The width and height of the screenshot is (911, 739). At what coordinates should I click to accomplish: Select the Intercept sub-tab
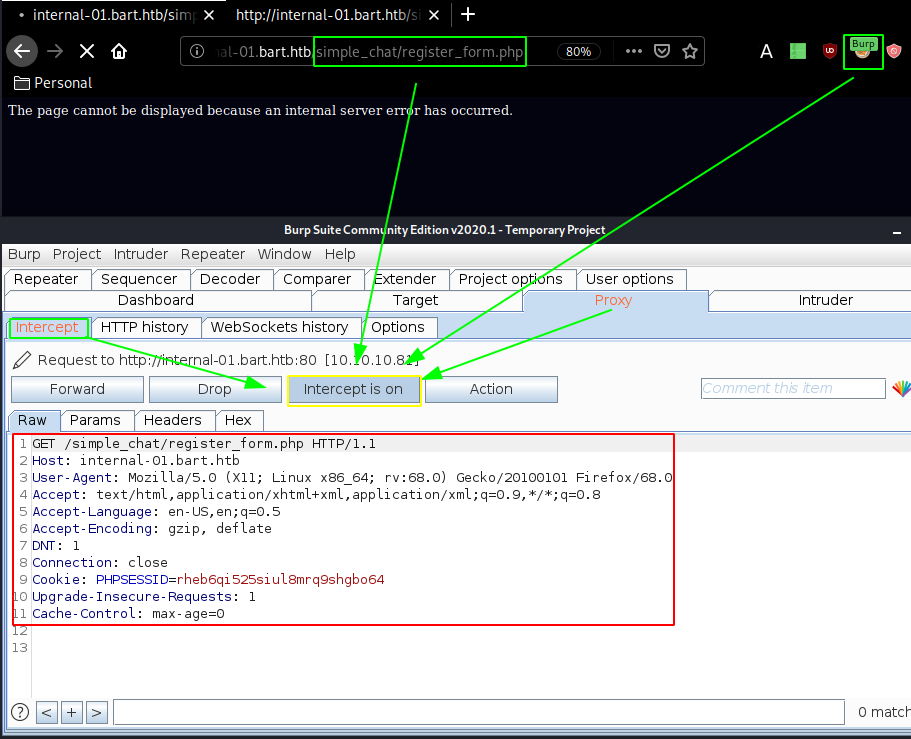[47, 327]
